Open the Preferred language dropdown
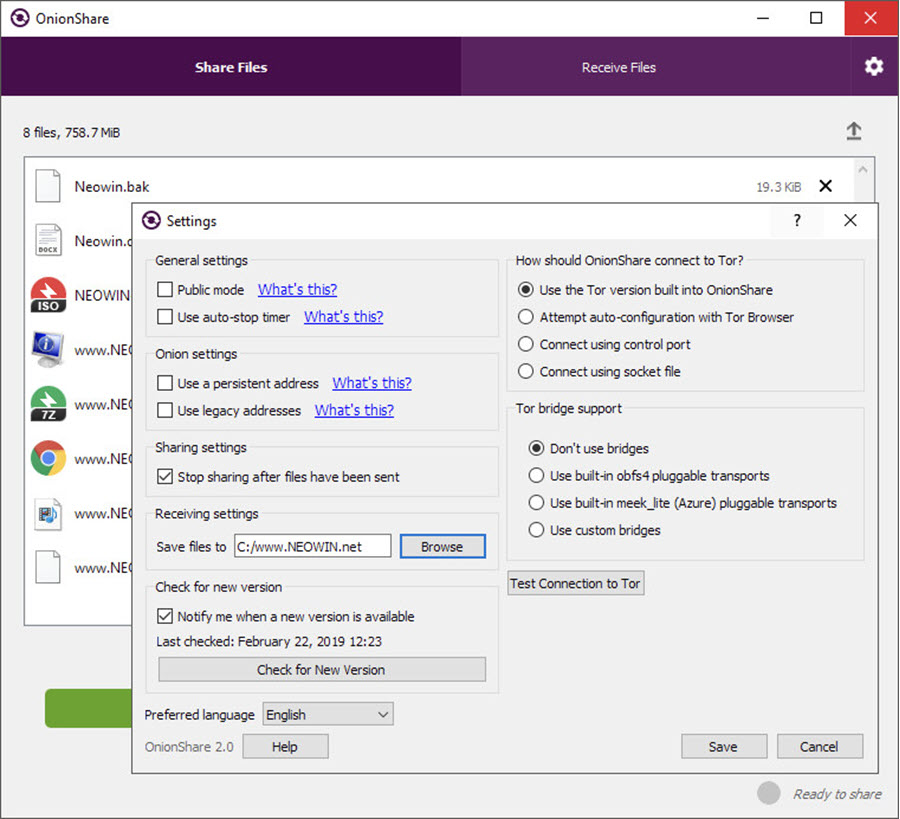The image size is (900, 819). 328,715
